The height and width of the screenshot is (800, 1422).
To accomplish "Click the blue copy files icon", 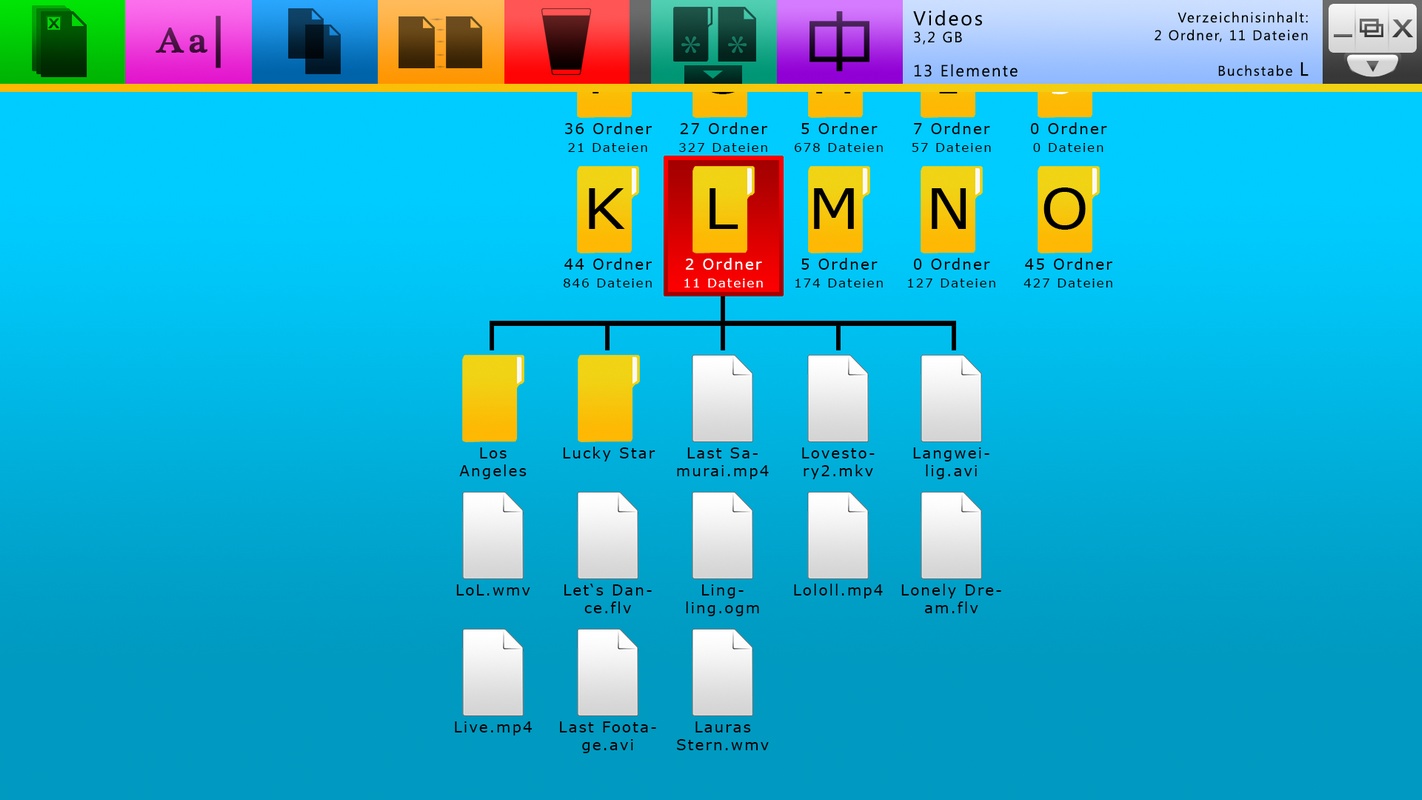I will (x=314, y=42).
